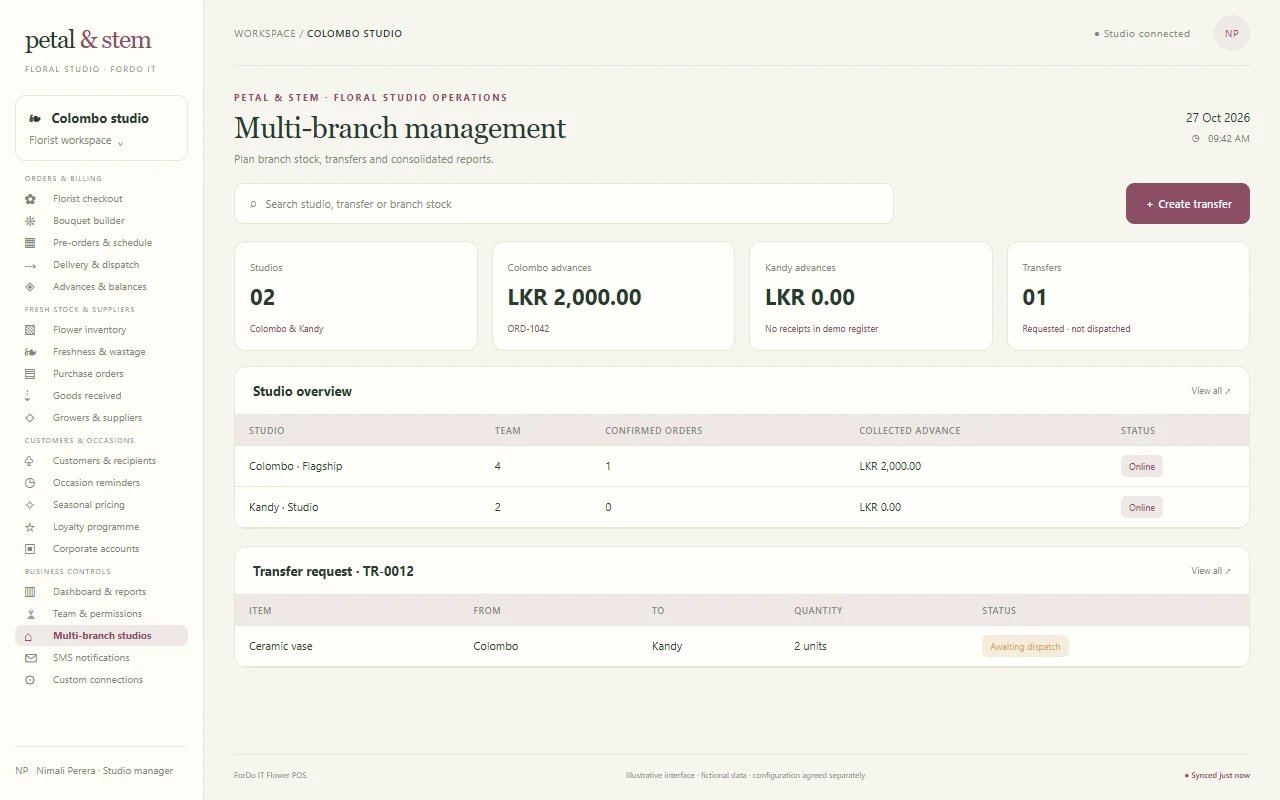Image resolution: width=1280 pixels, height=800 pixels.
Task: Open Purchase orders menu item
Action: coord(101,374)
